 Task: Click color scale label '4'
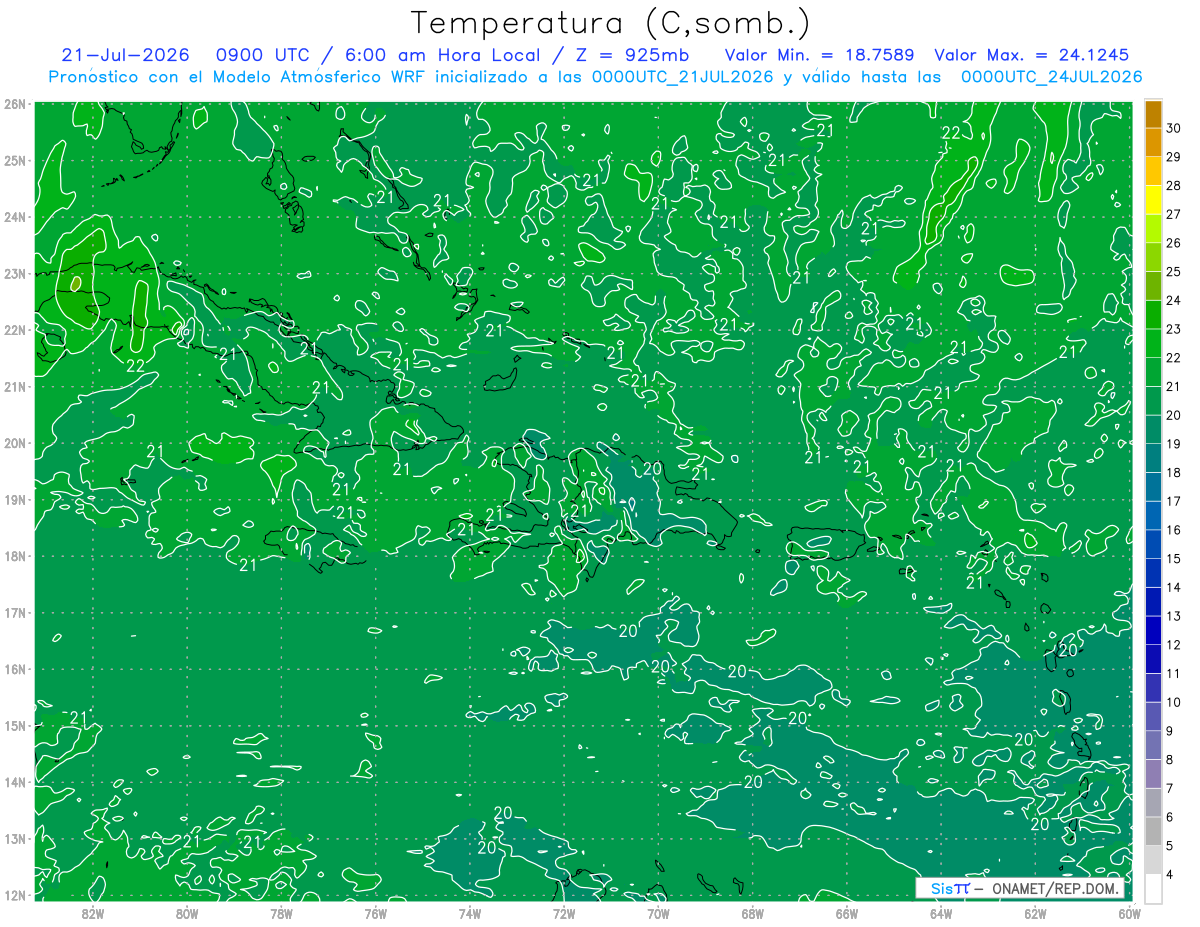1171,874
